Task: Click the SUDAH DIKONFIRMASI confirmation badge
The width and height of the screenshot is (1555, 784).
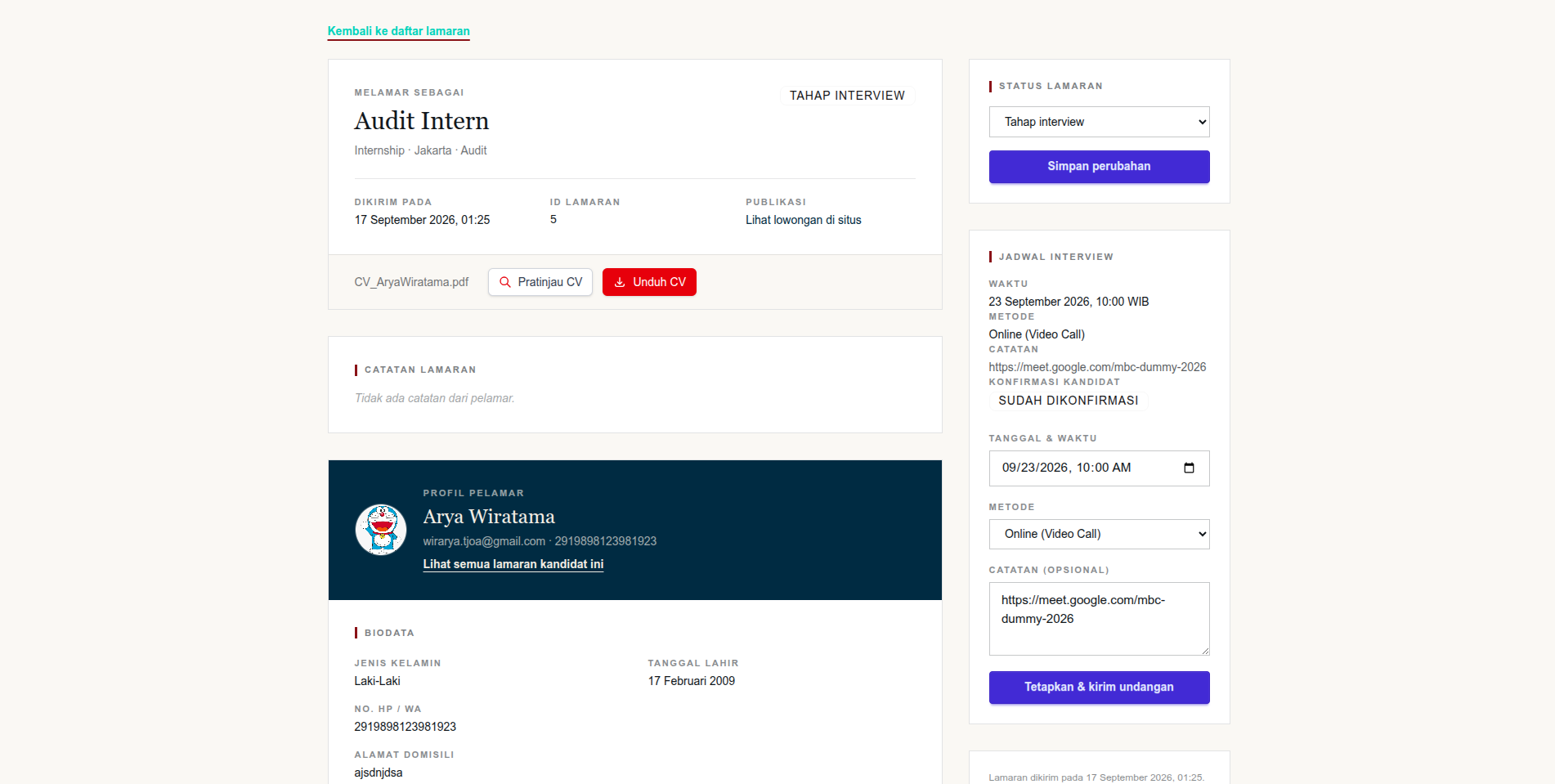Action: click(1069, 401)
